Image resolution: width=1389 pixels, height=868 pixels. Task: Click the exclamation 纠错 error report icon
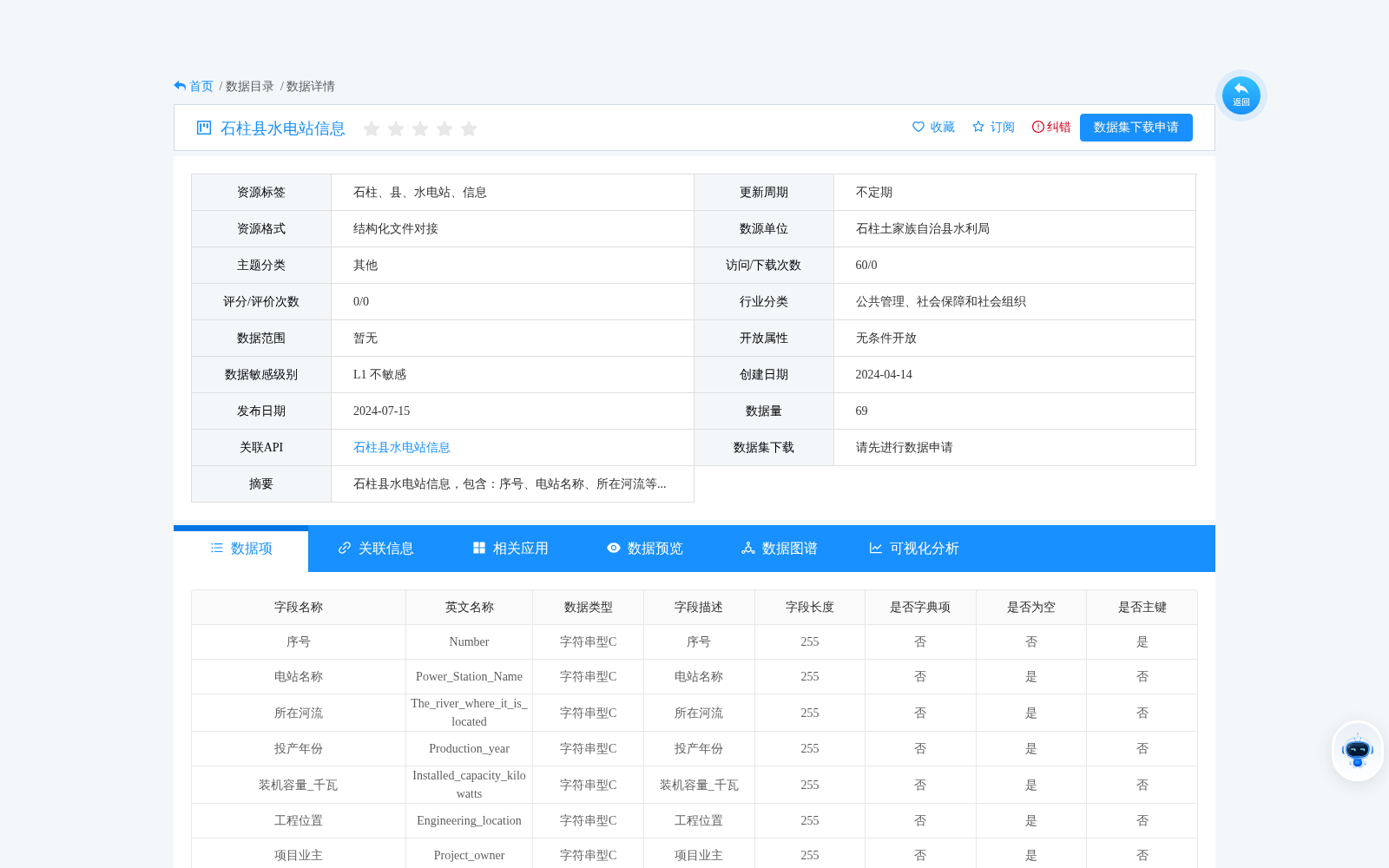click(1037, 127)
